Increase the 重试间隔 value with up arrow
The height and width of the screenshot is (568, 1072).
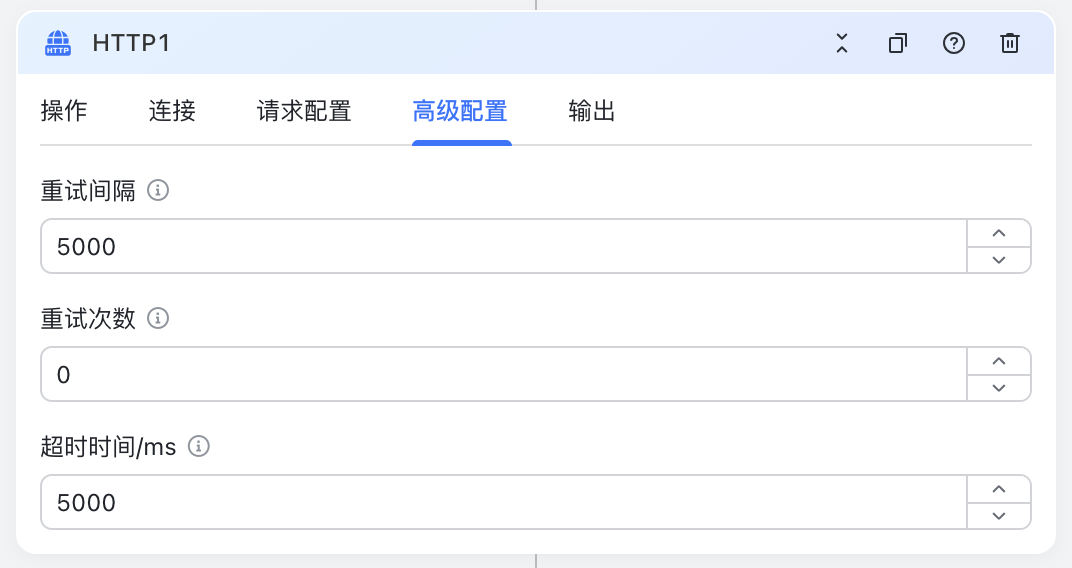pyautogui.click(x=999, y=233)
